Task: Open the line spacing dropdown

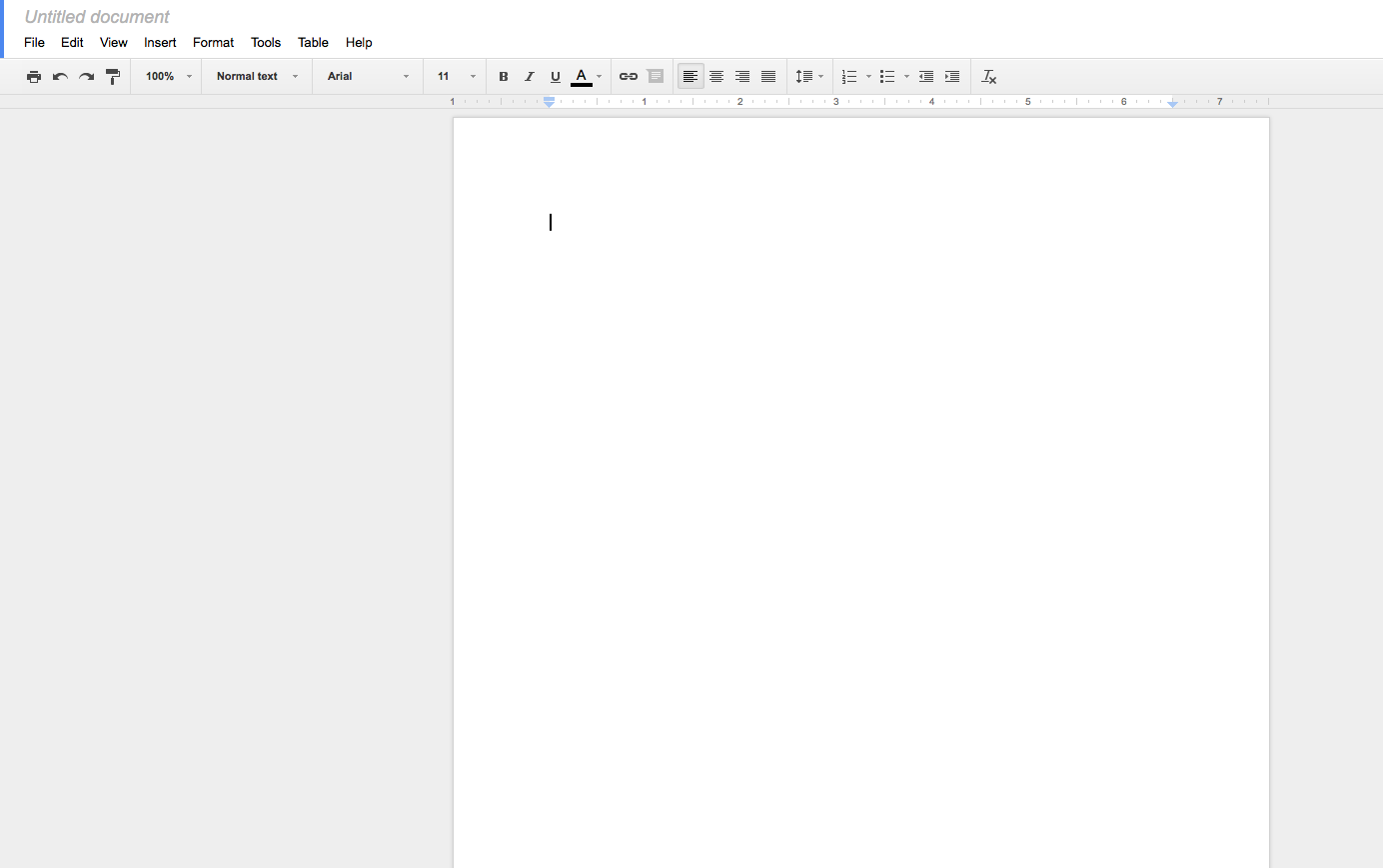Action: pyautogui.click(x=808, y=76)
